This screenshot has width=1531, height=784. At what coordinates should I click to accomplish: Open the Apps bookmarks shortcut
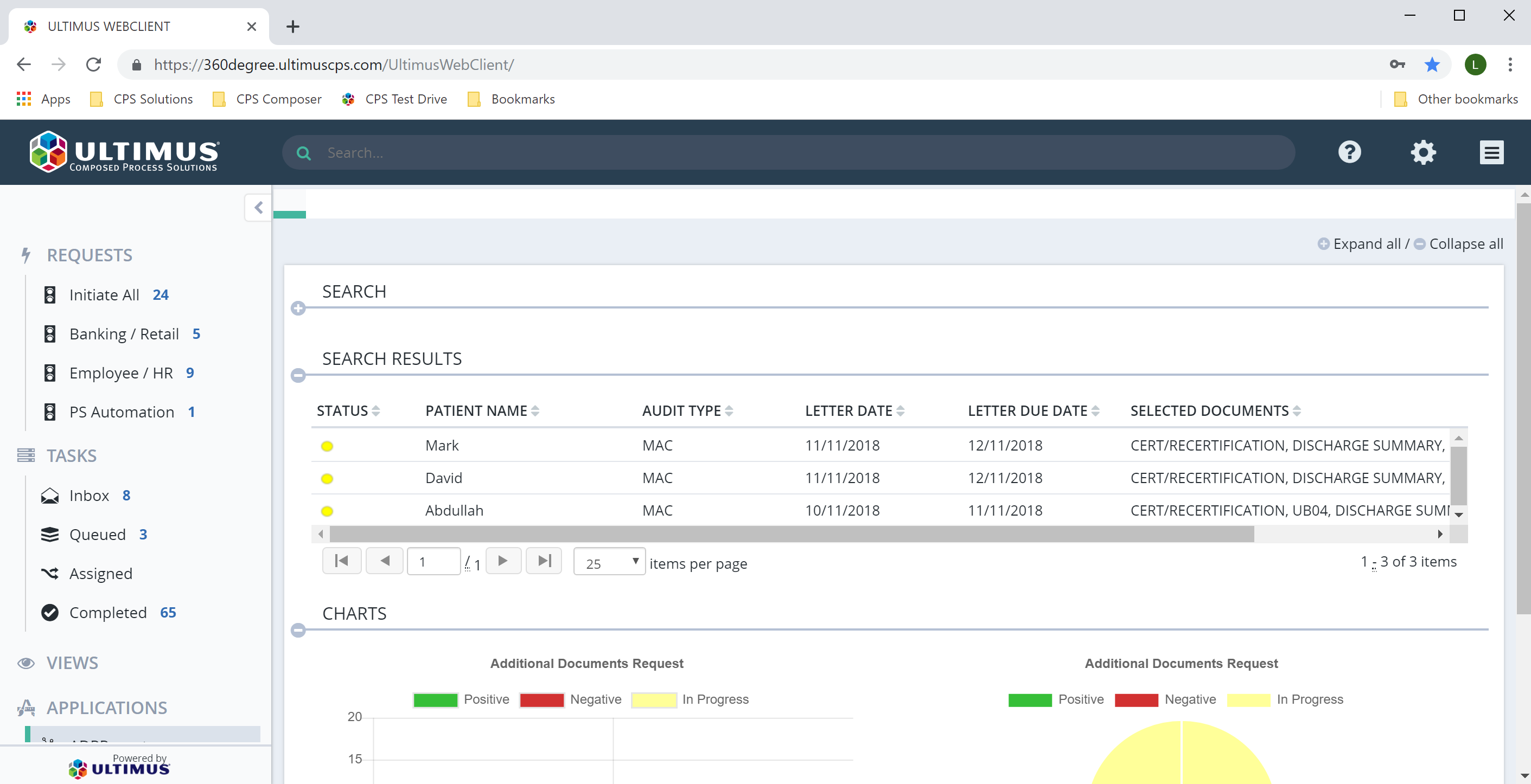coord(43,99)
